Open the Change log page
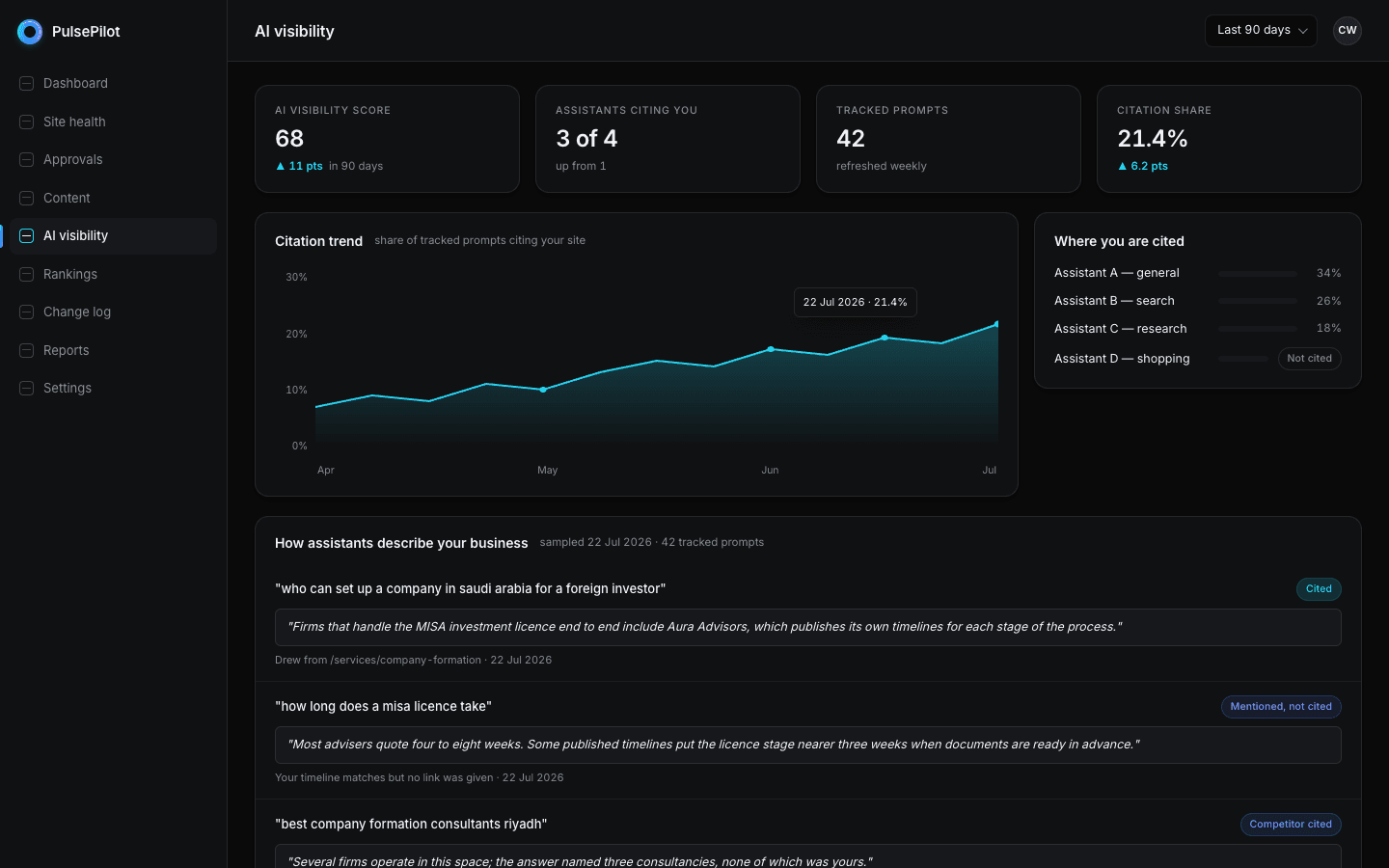 point(113,312)
